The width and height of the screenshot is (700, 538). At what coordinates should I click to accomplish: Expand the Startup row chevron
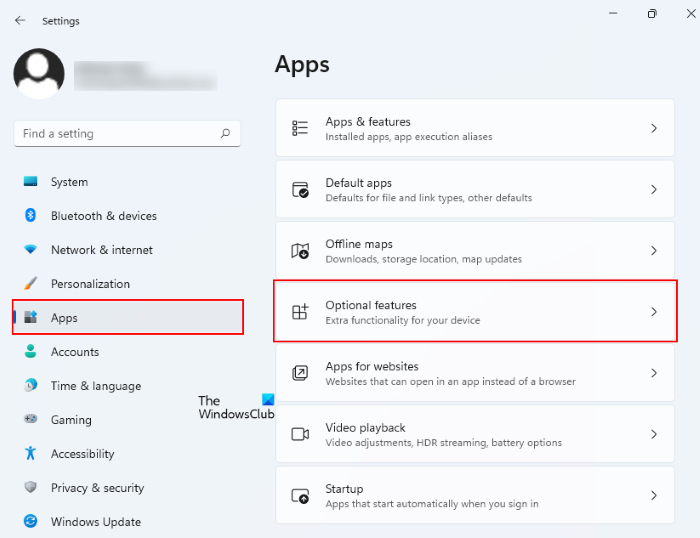tap(654, 496)
